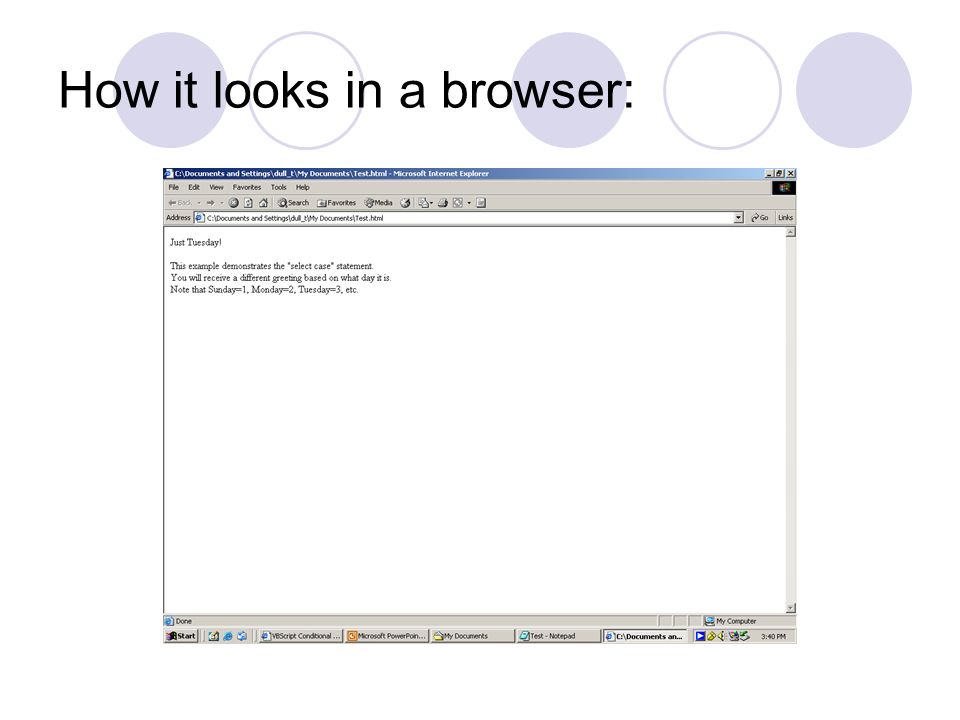Image resolution: width=960 pixels, height=720 pixels.
Task: Open the Search pane button
Action: click(293, 203)
